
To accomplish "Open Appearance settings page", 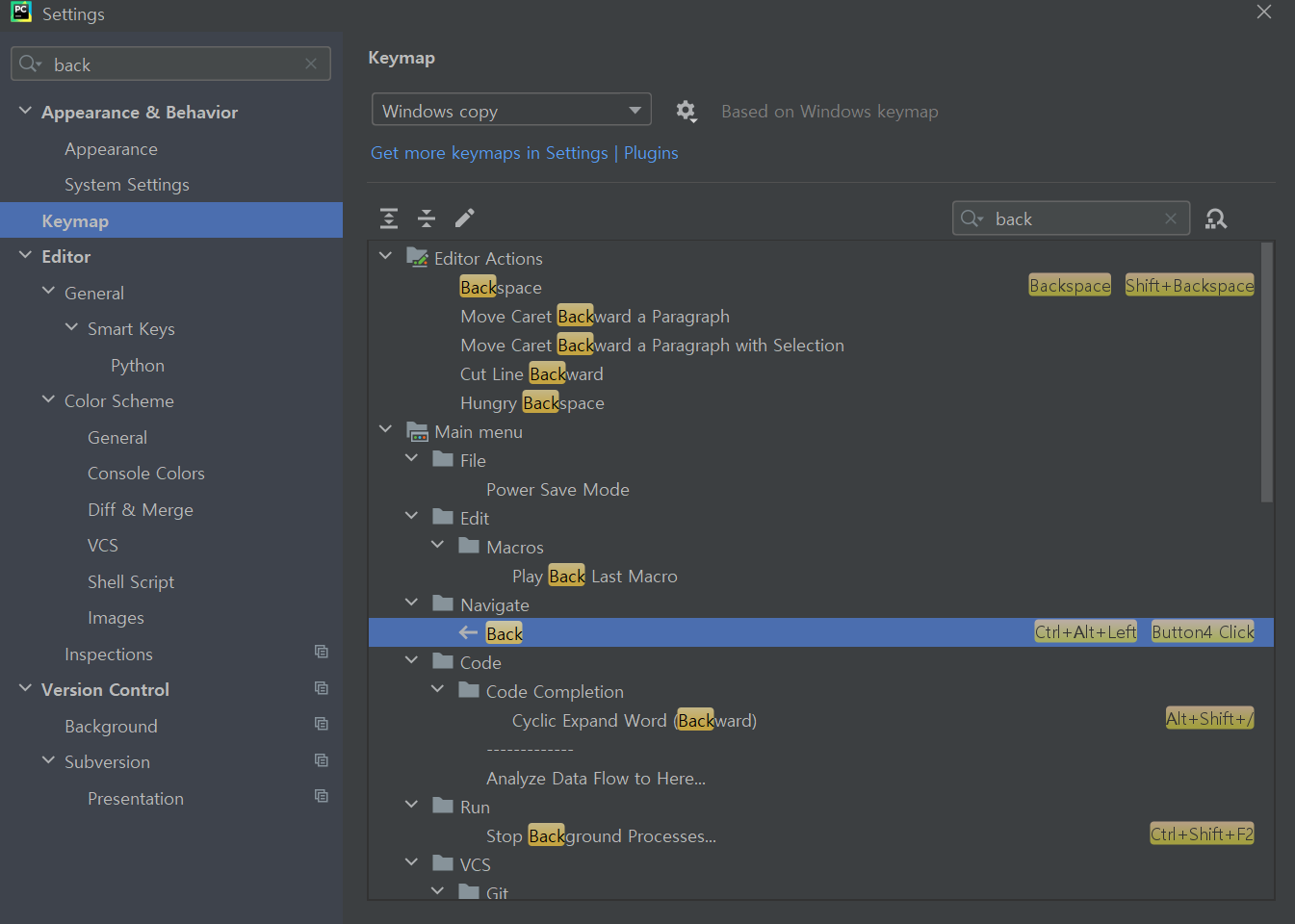I will (x=111, y=149).
